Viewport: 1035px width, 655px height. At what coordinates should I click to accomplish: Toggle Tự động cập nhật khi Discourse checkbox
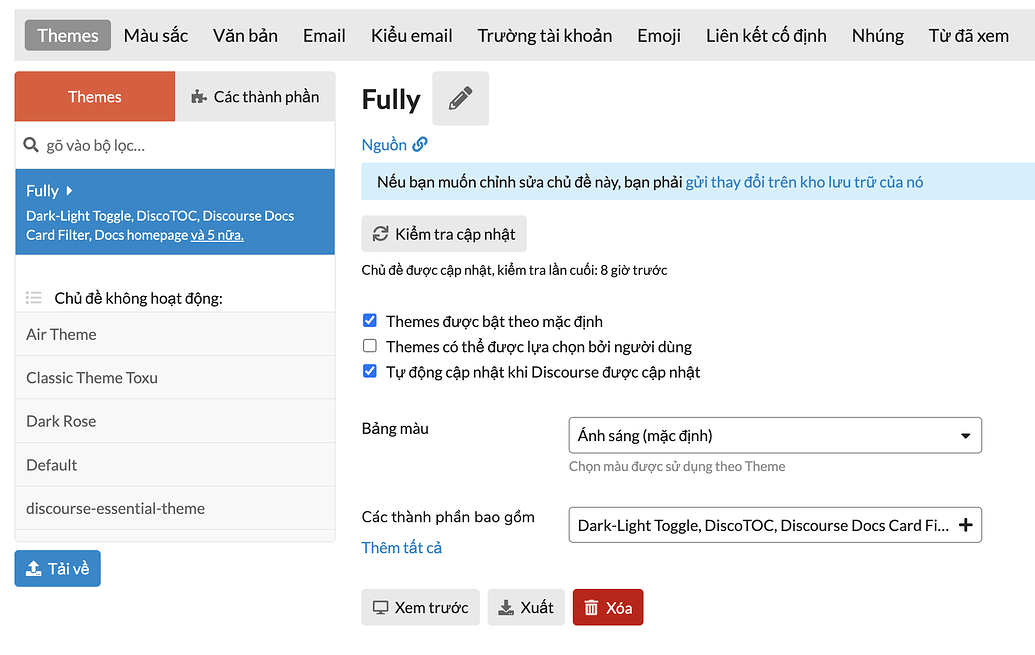(x=370, y=372)
